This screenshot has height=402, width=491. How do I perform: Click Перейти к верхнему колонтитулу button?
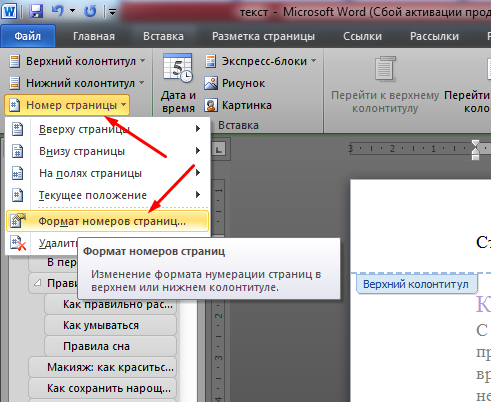(385, 85)
